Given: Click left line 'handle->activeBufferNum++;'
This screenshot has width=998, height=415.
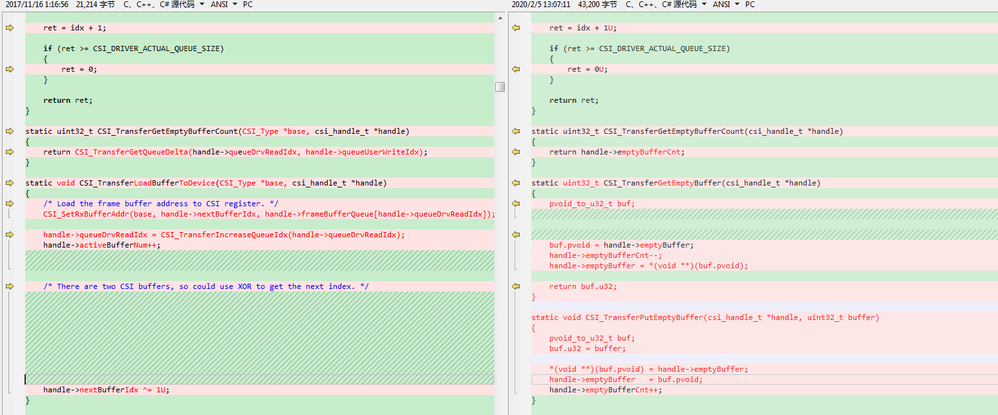Looking at the screenshot, I should [x=102, y=245].
